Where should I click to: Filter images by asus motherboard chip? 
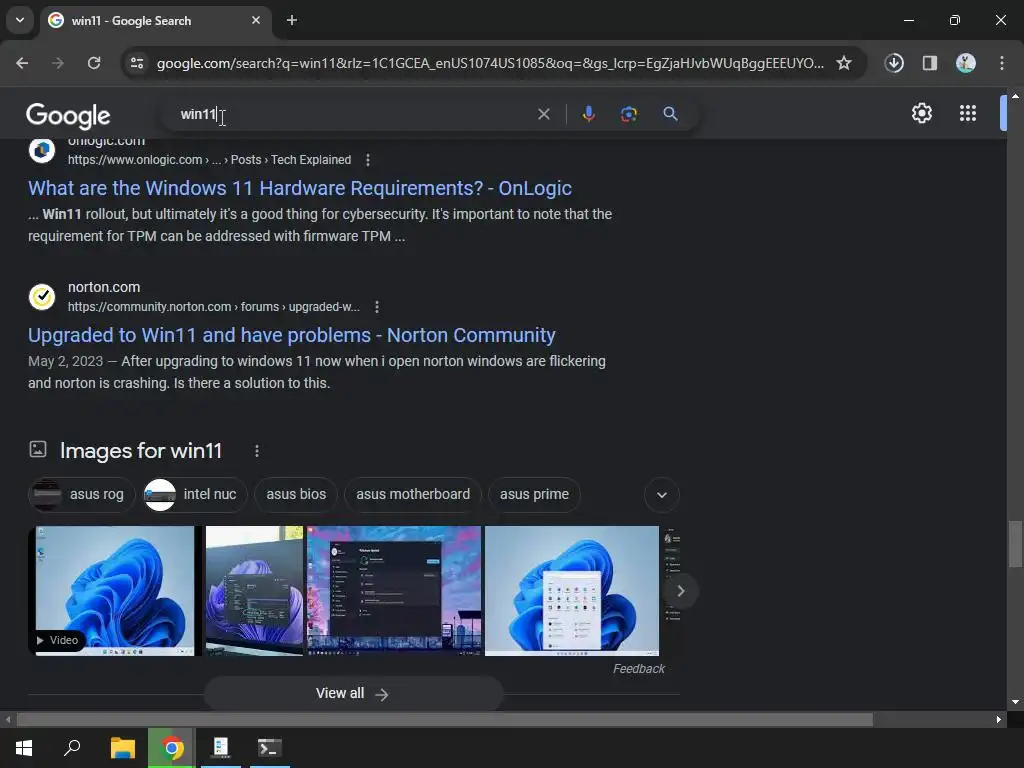point(413,494)
